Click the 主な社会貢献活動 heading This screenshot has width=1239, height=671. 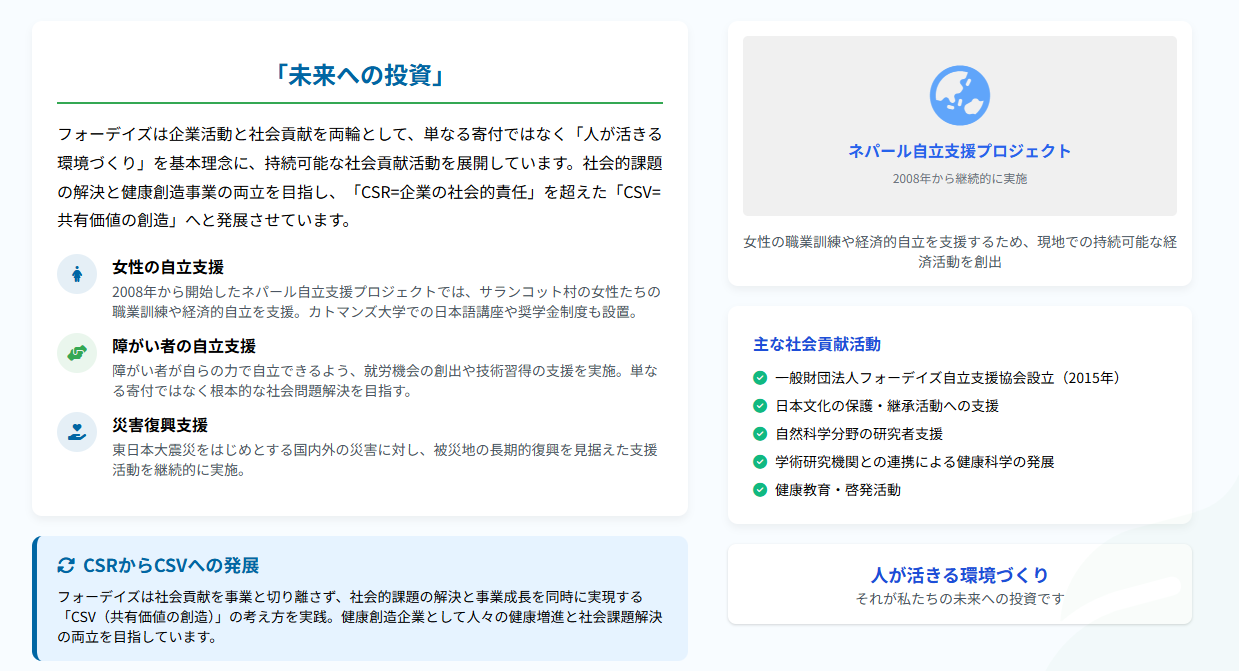(x=817, y=344)
